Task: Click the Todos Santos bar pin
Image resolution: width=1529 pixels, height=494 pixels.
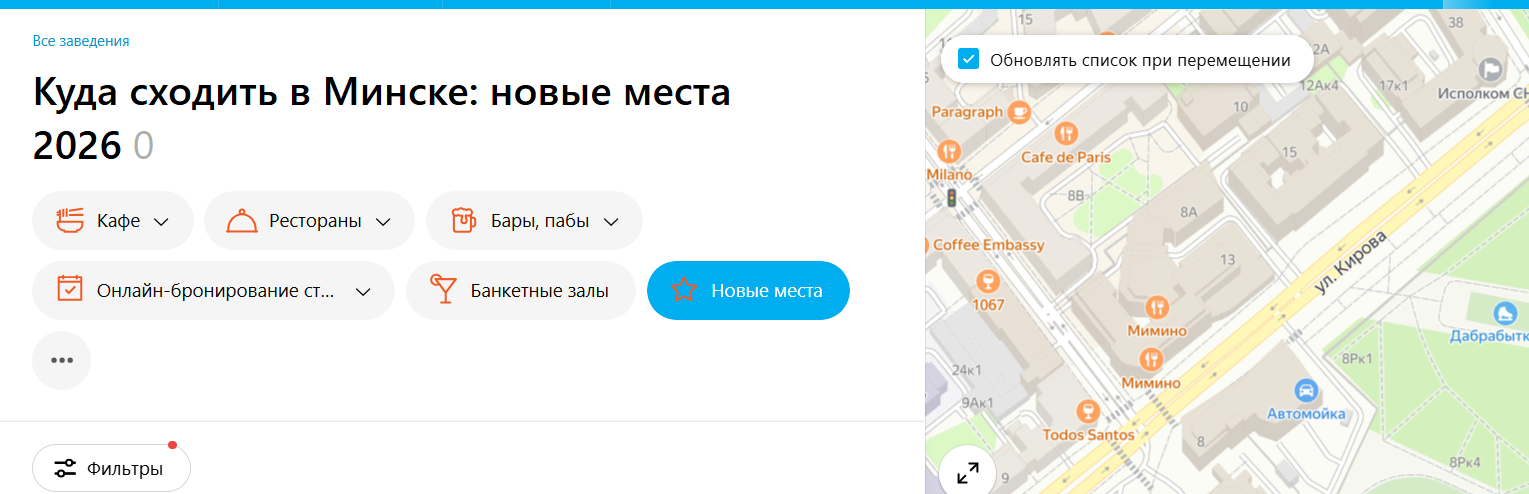Action: [x=1088, y=411]
